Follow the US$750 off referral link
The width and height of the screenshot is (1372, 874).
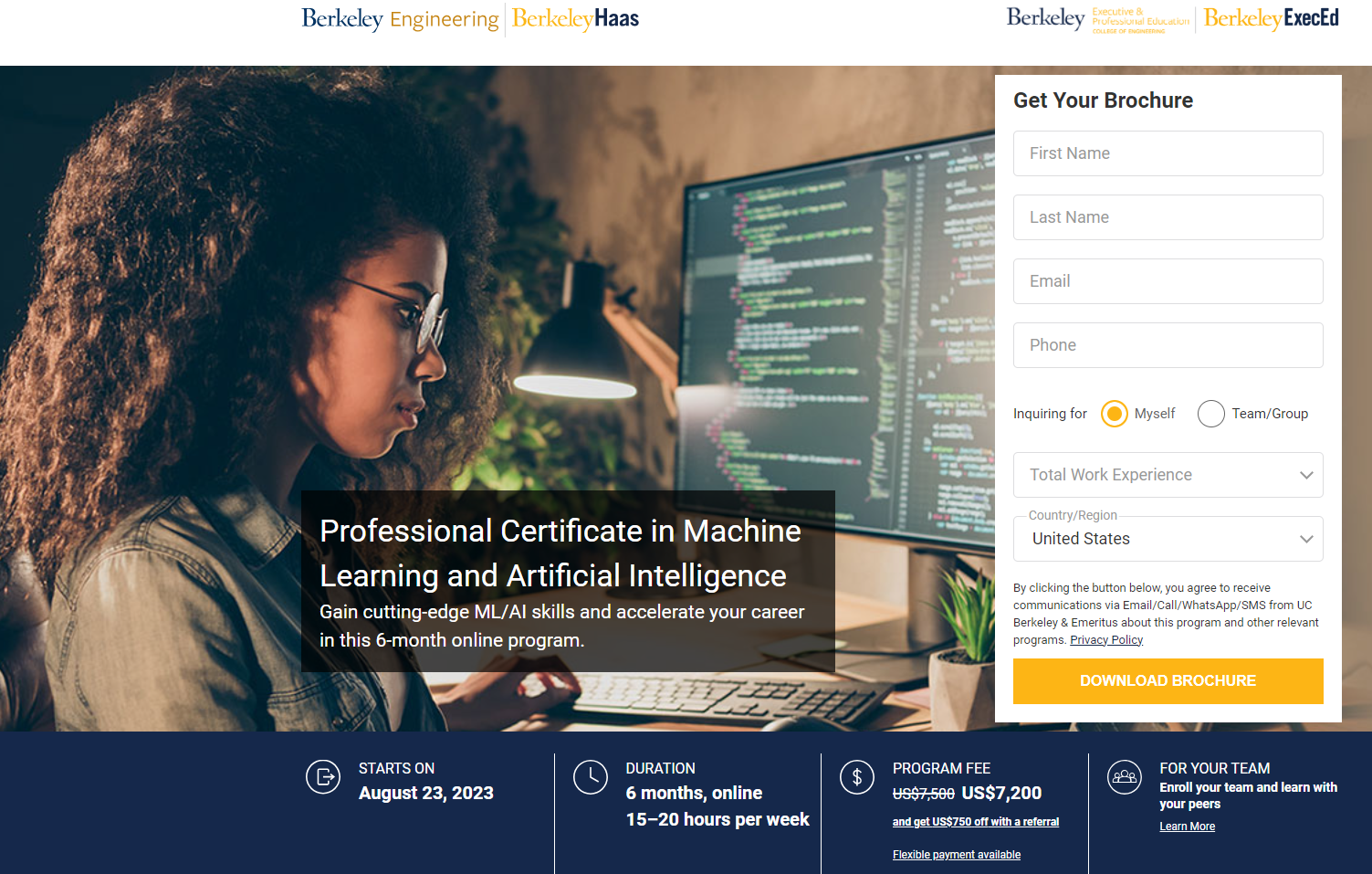tap(975, 822)
